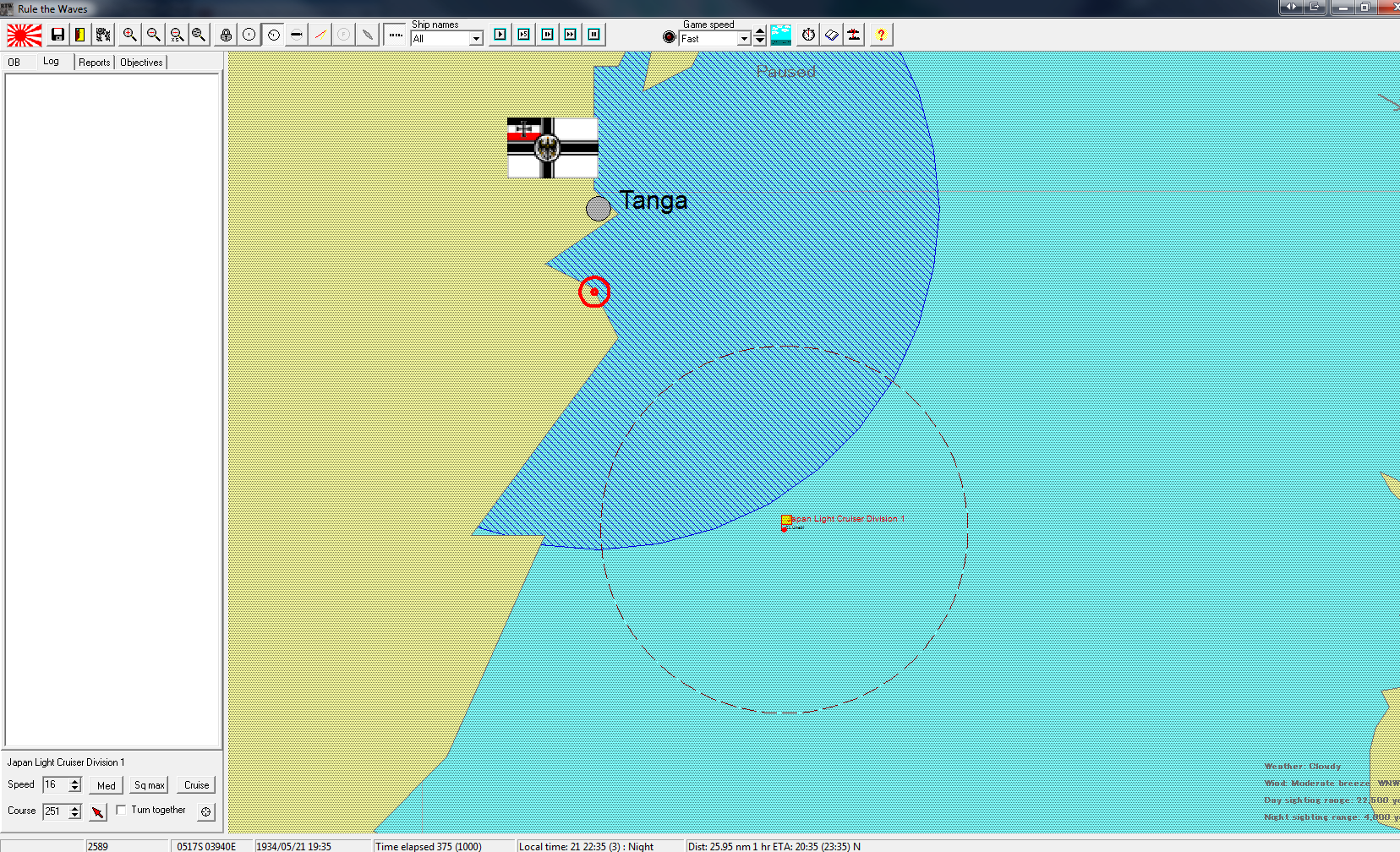
Task: Switch to the Reports tab
Action: 95,62
